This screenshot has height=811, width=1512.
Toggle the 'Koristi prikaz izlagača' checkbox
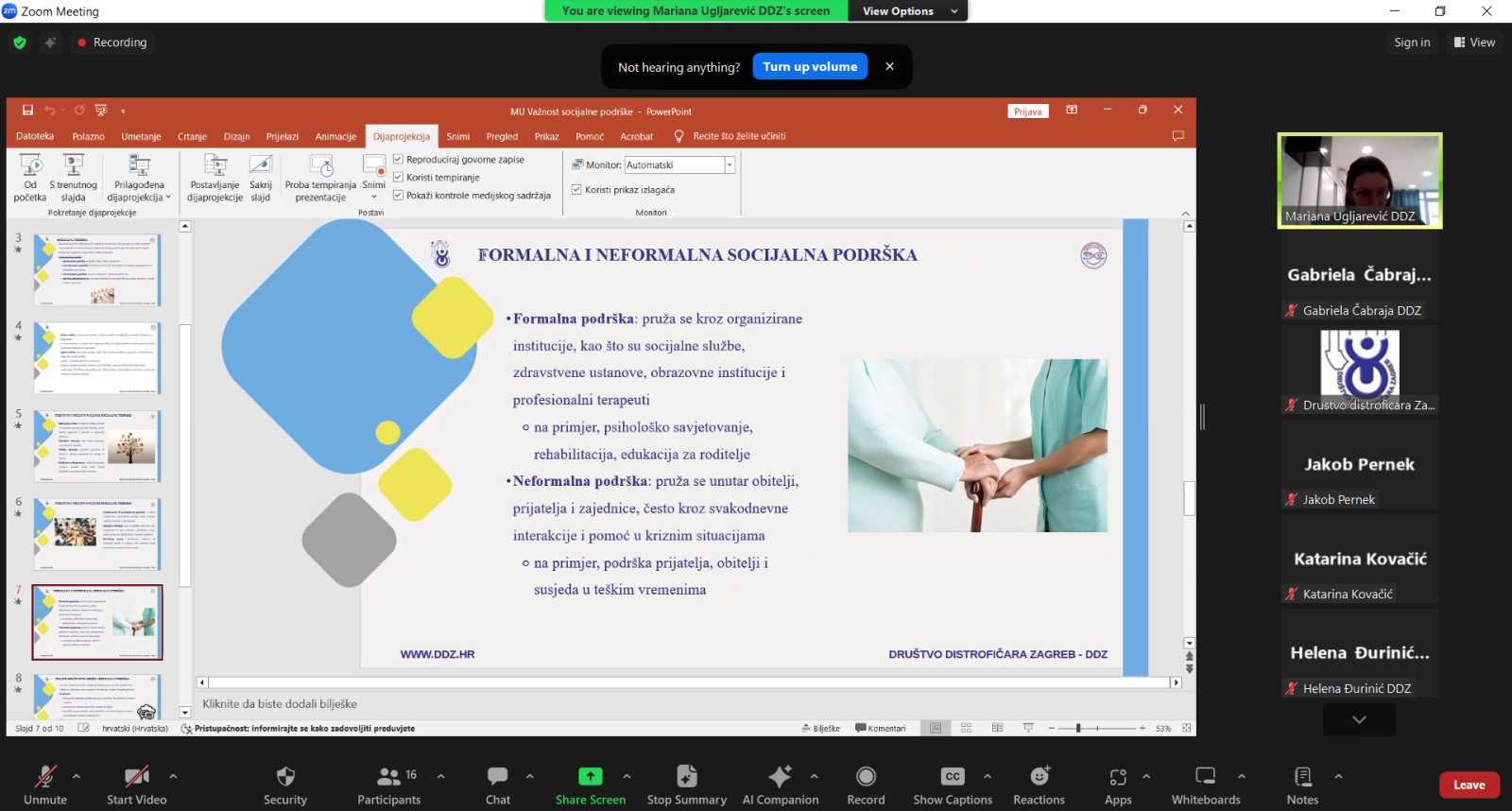point(576,190)
